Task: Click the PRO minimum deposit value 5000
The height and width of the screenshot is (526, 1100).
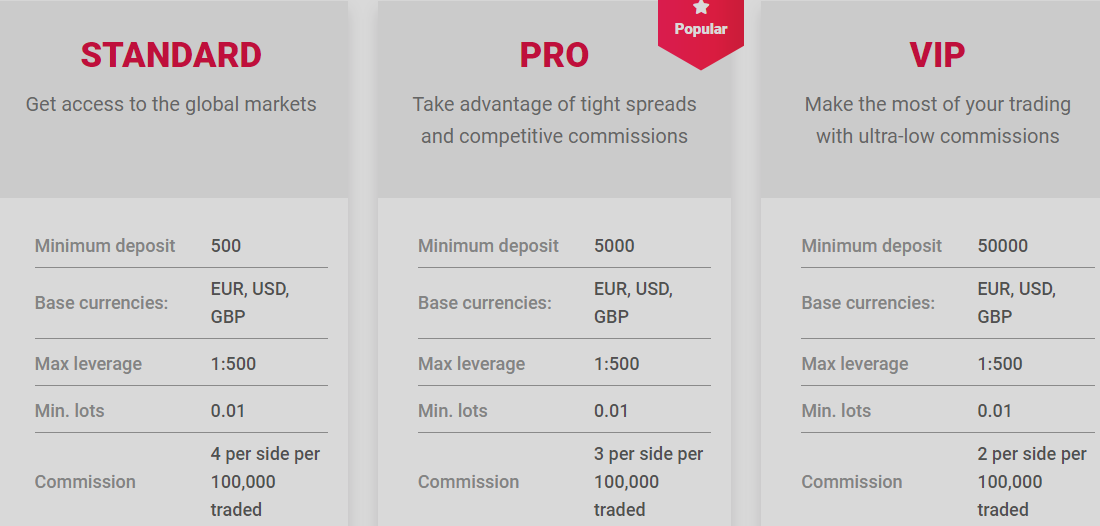Action: (614, 246)
